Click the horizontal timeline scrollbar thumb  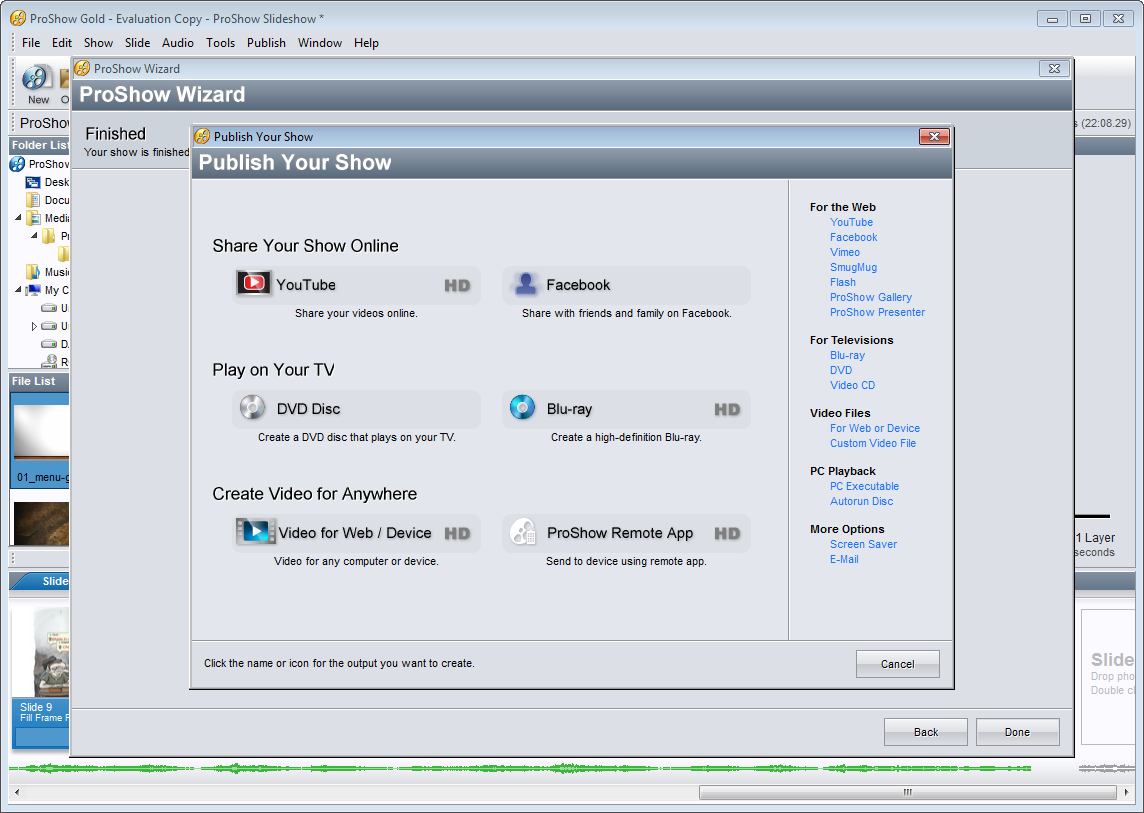[908, 792]
